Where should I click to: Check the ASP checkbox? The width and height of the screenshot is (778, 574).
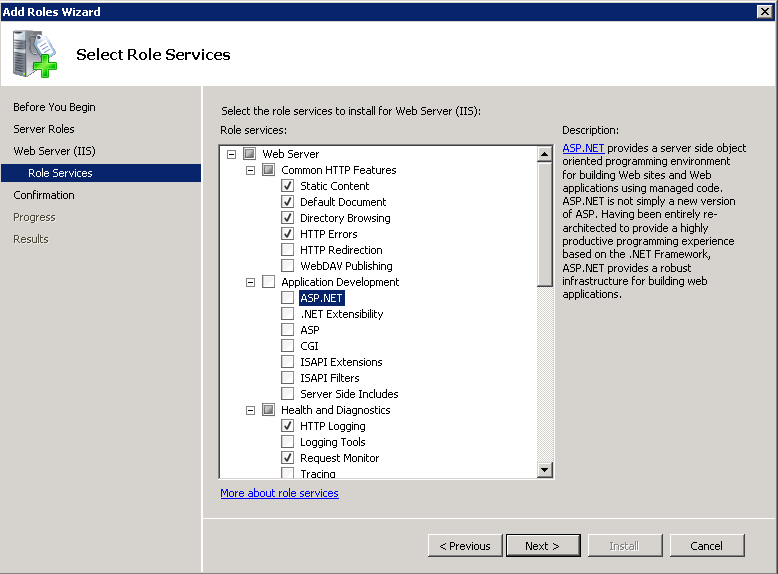(x=287, y=330)
